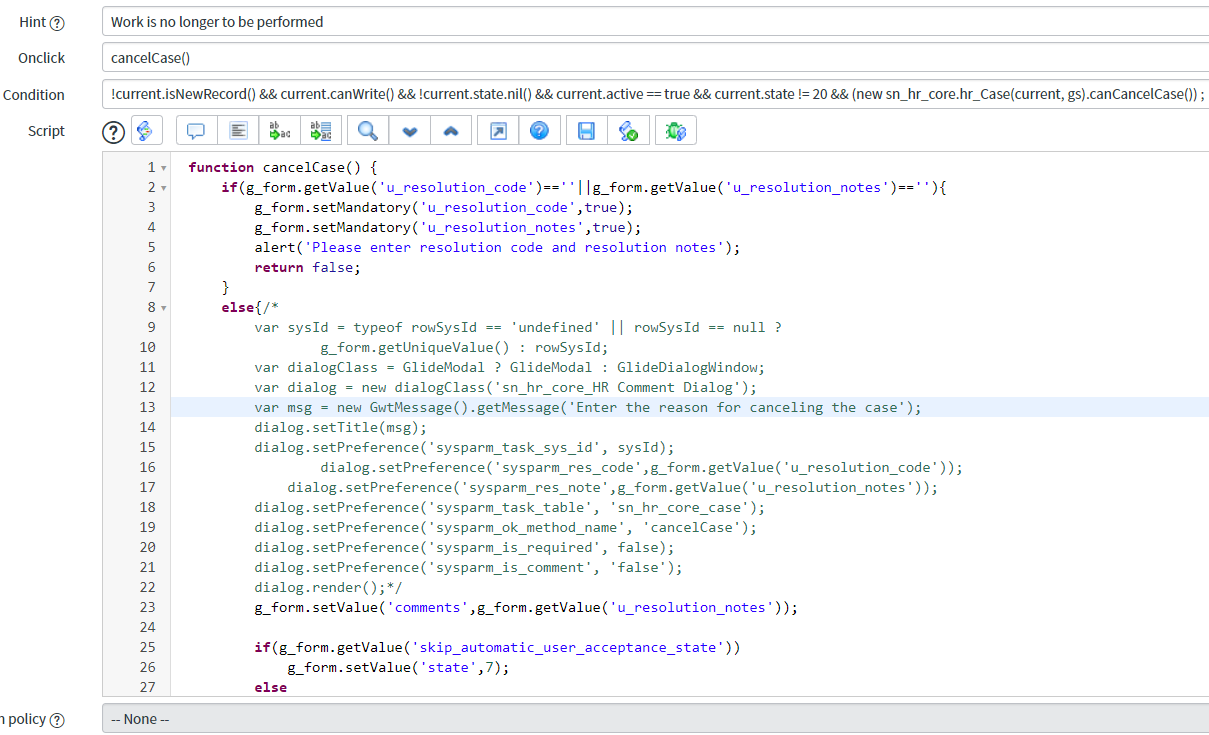
Task: Click the 'var sysId = typeof rowSysId' line
Action: 518,327
